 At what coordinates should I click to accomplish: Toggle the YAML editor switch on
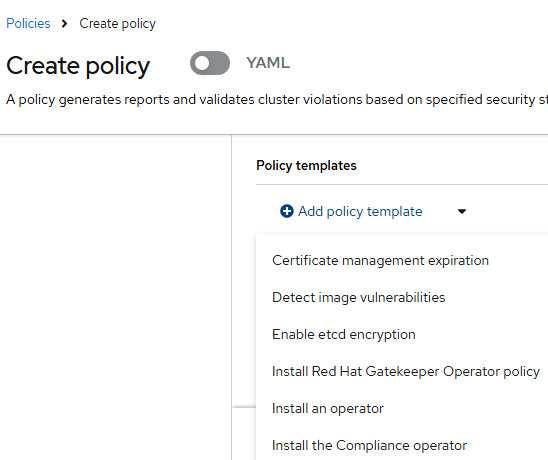(210, 63)
